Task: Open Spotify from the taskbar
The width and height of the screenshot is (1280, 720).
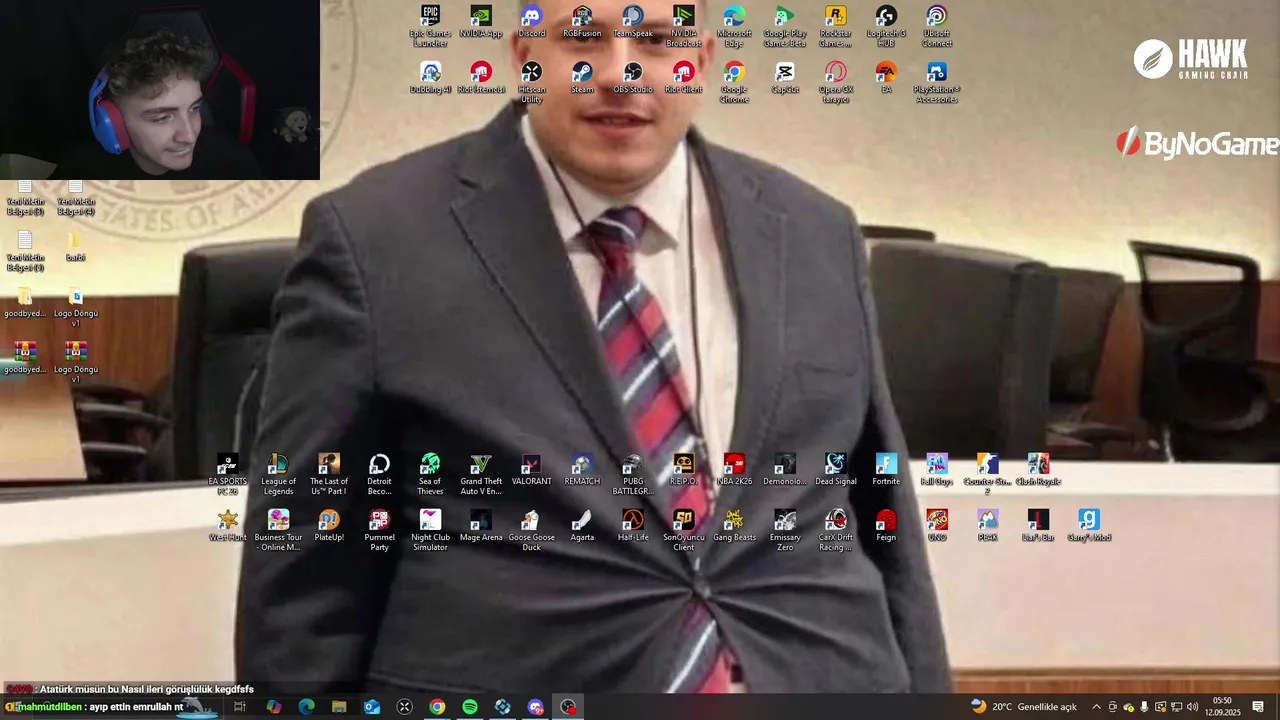Action: pos(470,707)
